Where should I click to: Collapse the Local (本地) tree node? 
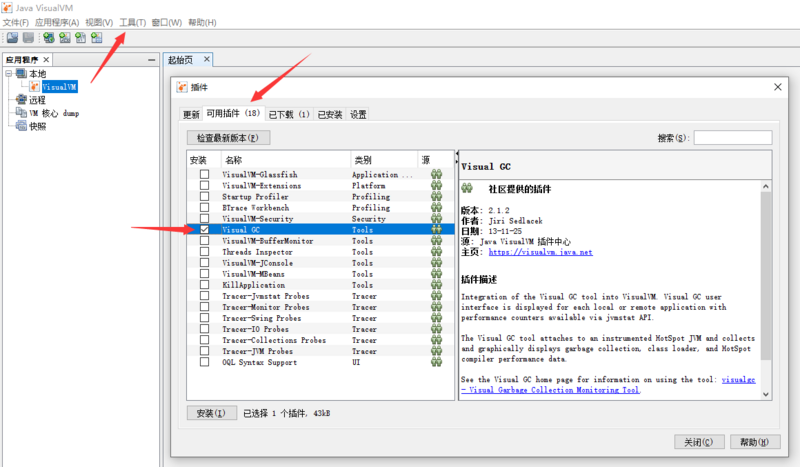pyautogui.click(x=9, y=73)
